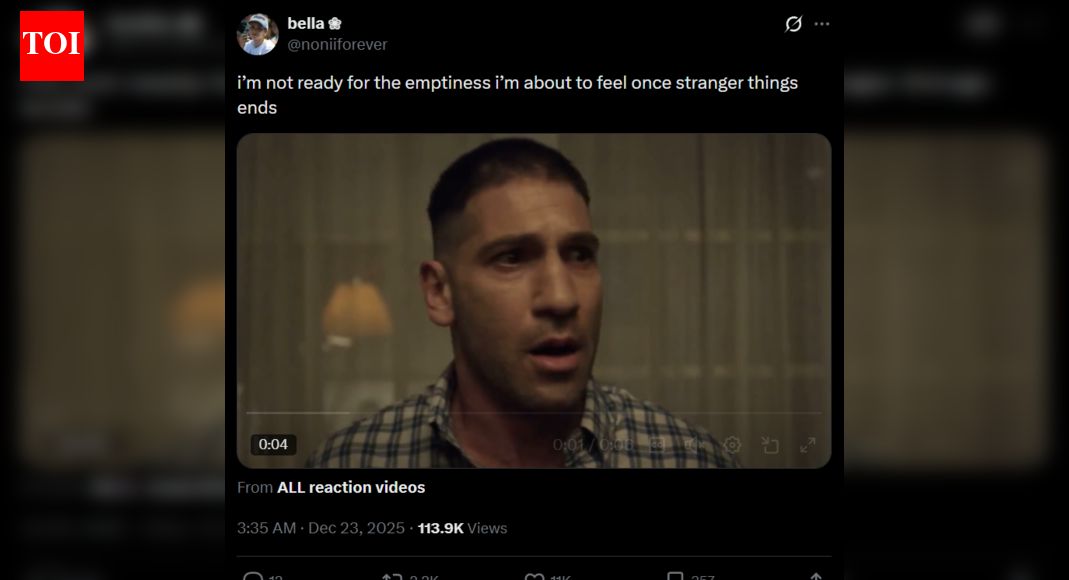Open the video settings gear
This screenshot has height=580, width=1069.
pos(732,445)
